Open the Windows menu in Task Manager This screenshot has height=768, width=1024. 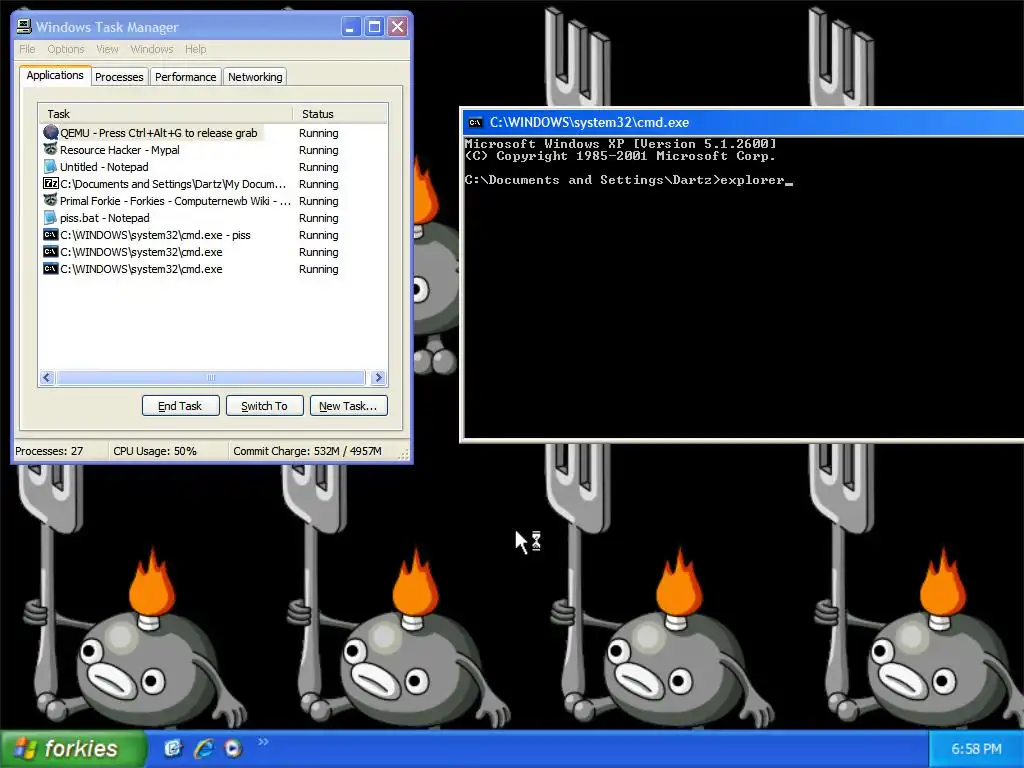click(x=152, y=49)
